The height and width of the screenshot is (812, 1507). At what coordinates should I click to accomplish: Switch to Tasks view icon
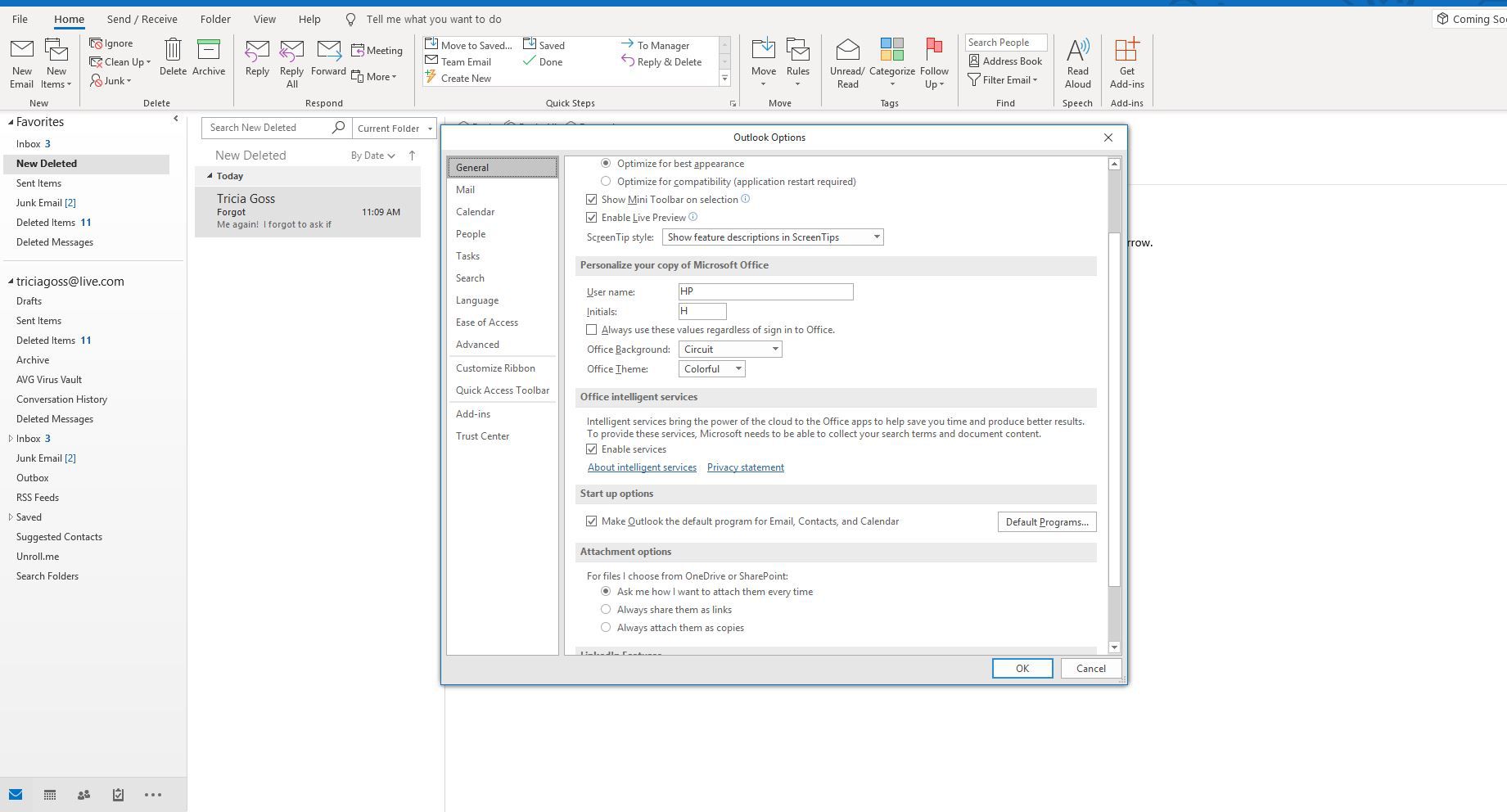click(x=118, y=795)
